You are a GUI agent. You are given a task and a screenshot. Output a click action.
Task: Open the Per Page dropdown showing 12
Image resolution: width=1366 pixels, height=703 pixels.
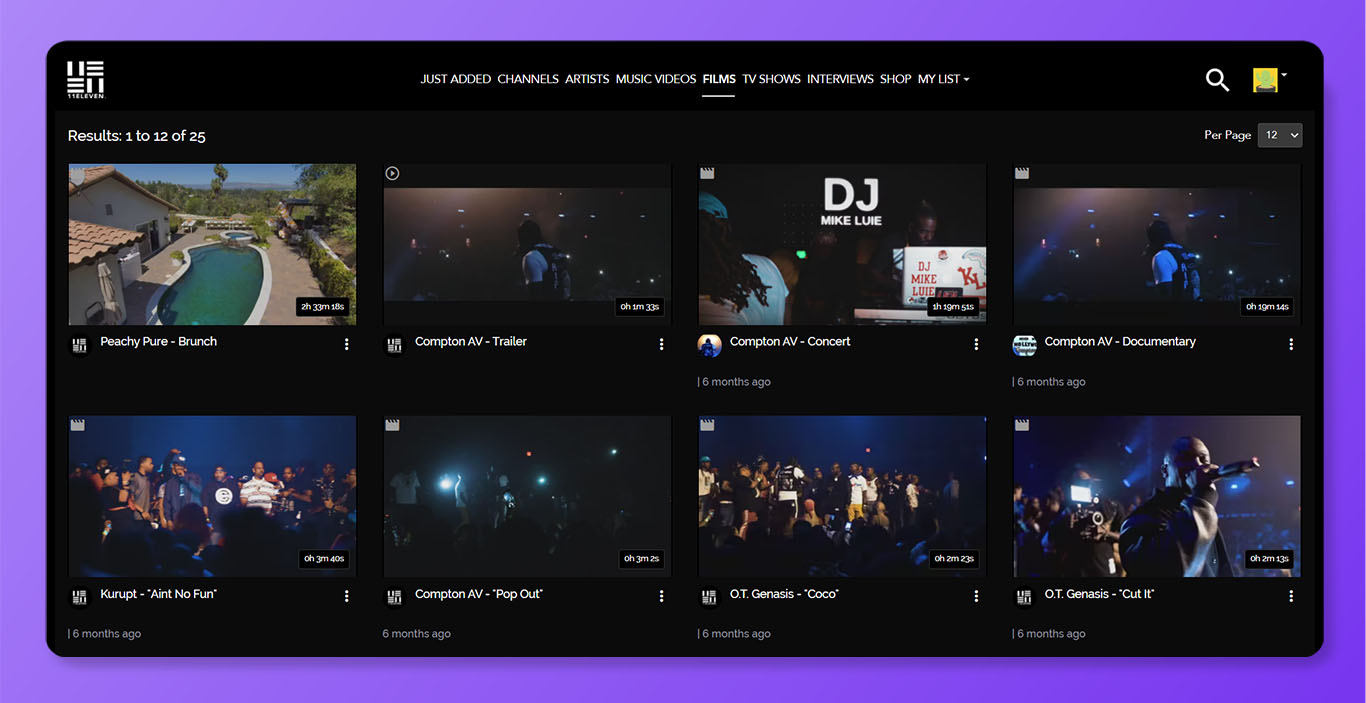click(1279, 135)
